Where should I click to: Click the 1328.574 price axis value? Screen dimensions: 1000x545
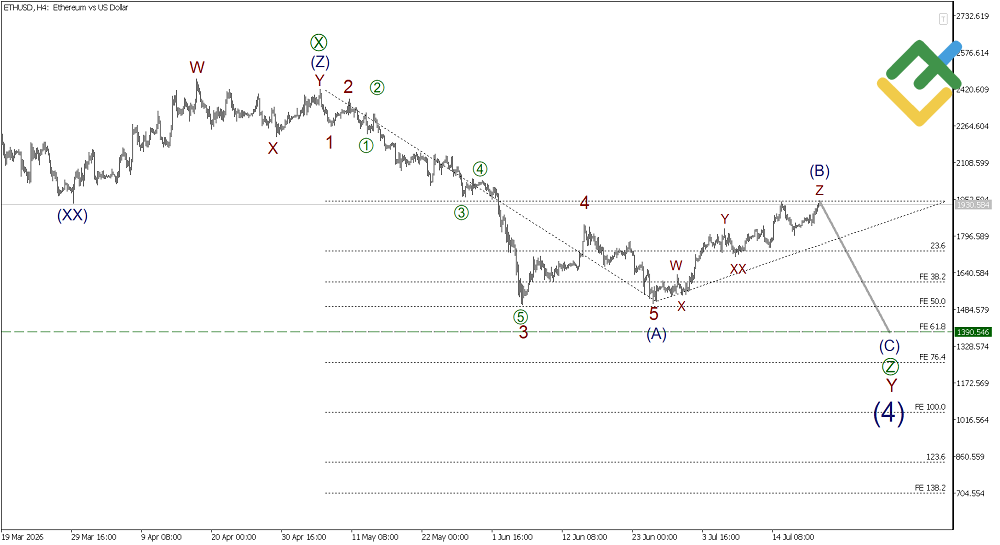[x=973, y=347]
